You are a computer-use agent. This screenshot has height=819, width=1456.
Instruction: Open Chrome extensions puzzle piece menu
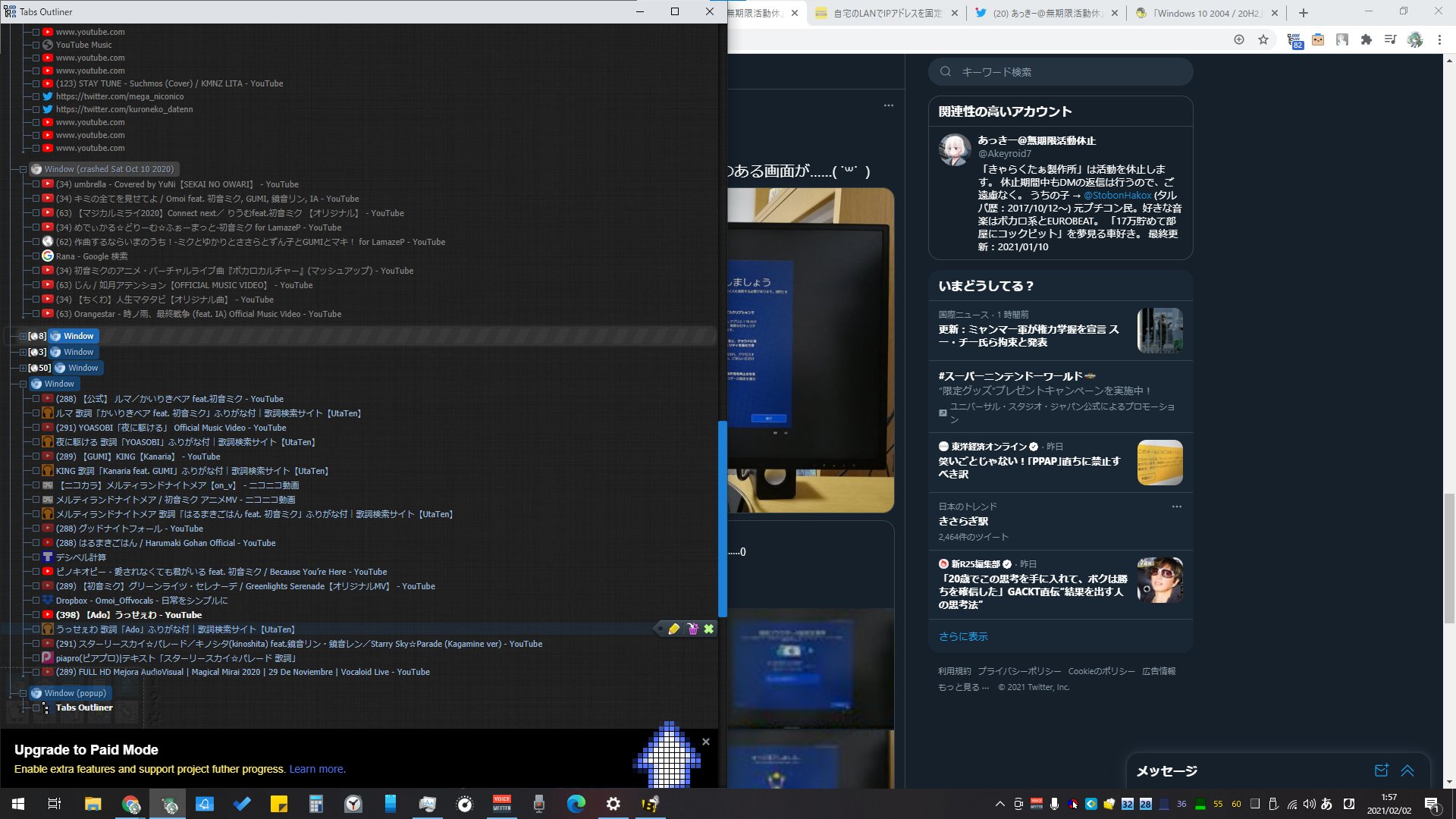[x=1367, y=39]
